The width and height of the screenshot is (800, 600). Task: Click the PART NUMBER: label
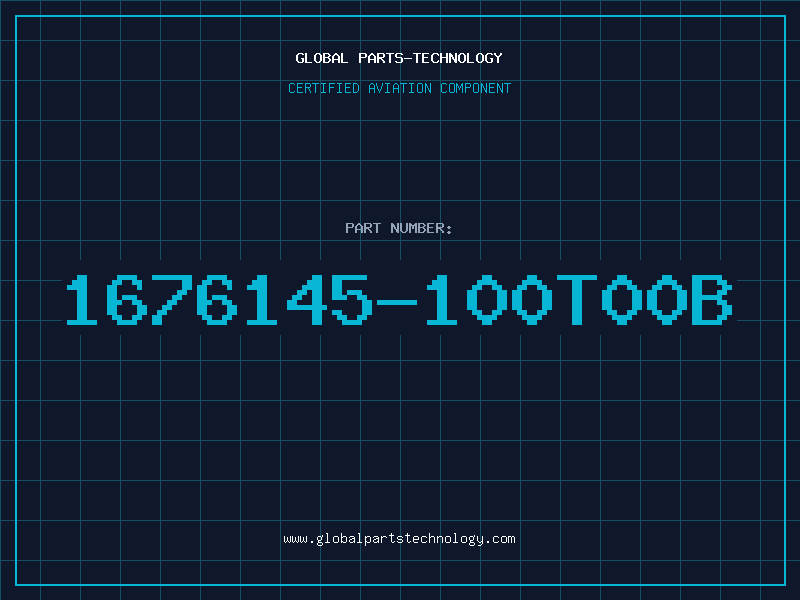click(x=399, y=228)
